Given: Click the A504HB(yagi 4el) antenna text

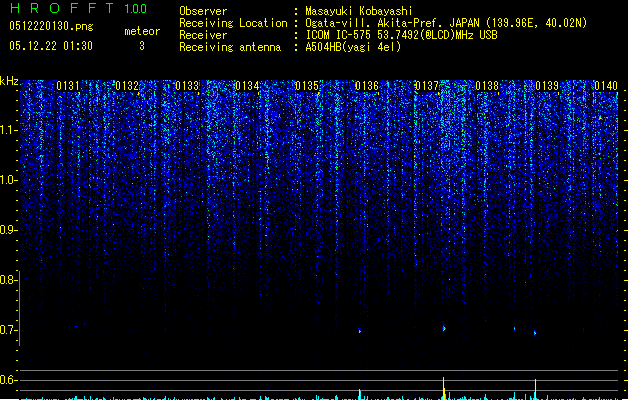Looking at the screenshot, I should 353,47.
